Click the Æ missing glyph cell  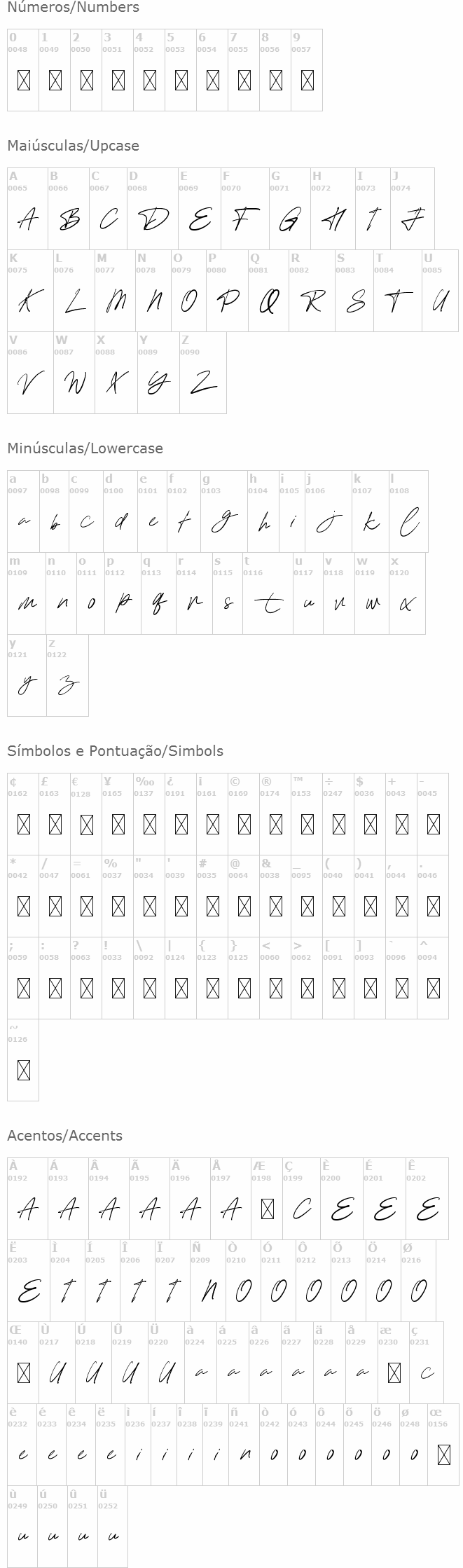pos(267,1199)
